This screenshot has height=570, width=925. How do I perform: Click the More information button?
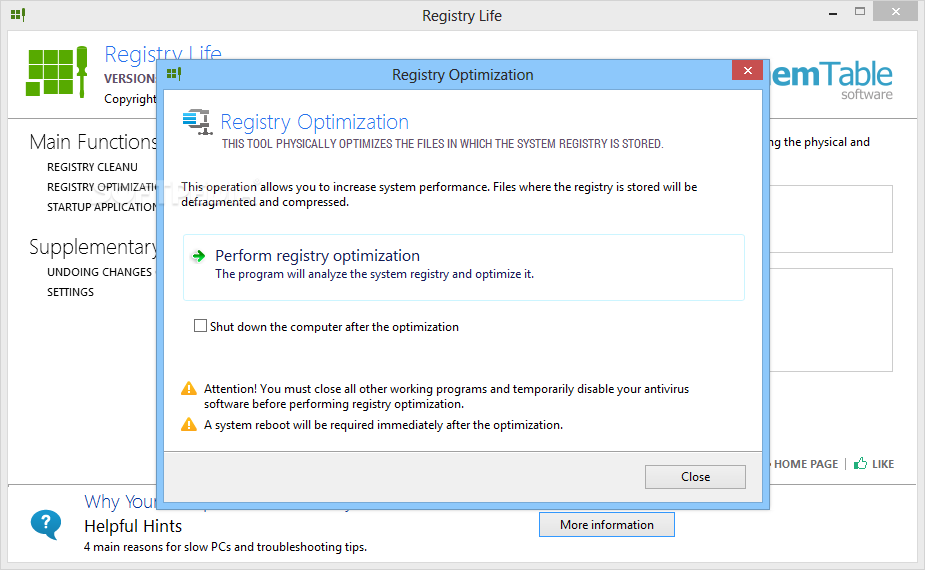click(x=606, y=525)
